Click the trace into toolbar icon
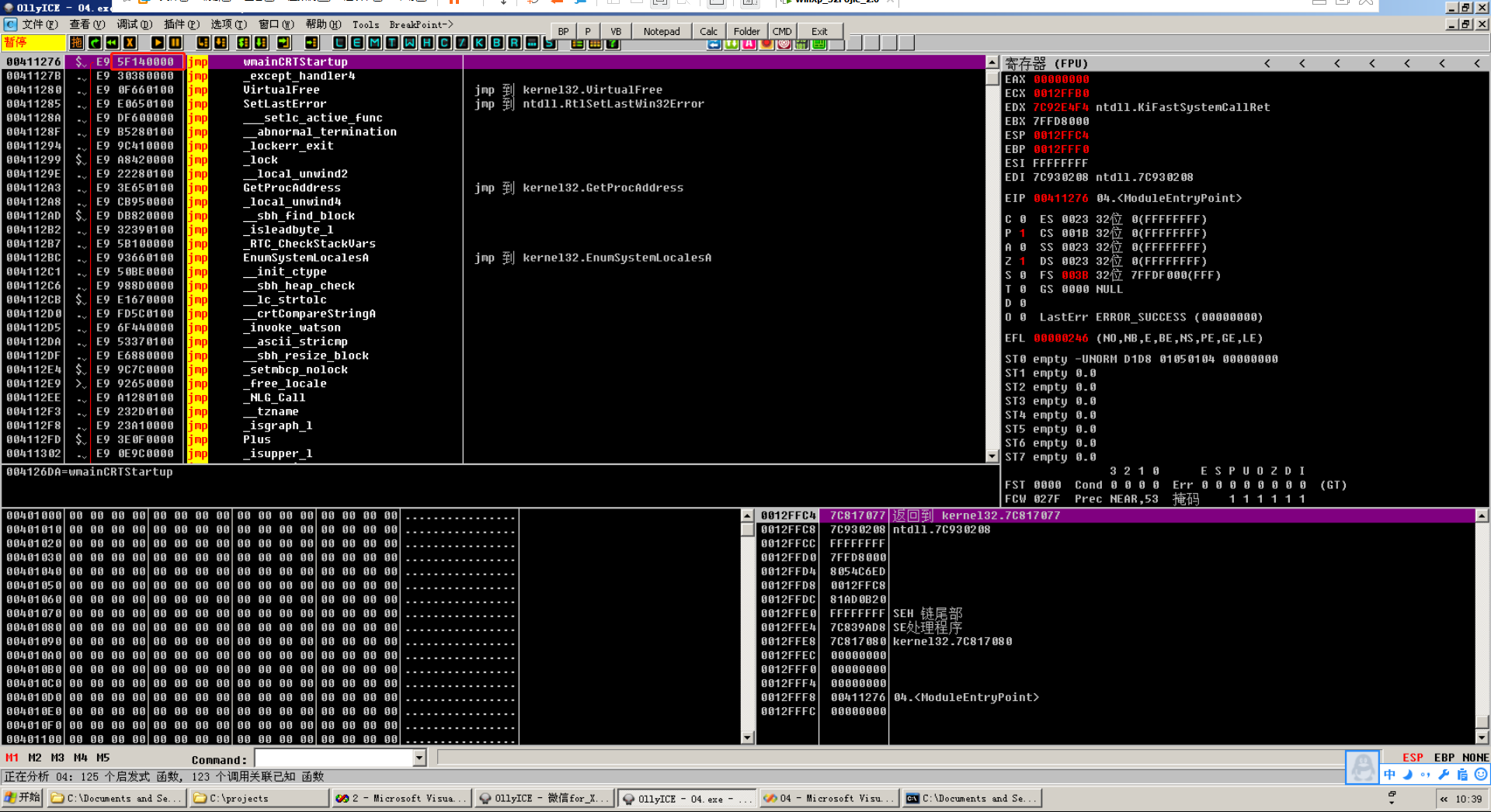Screen dimensions: 1491x812 243,43
